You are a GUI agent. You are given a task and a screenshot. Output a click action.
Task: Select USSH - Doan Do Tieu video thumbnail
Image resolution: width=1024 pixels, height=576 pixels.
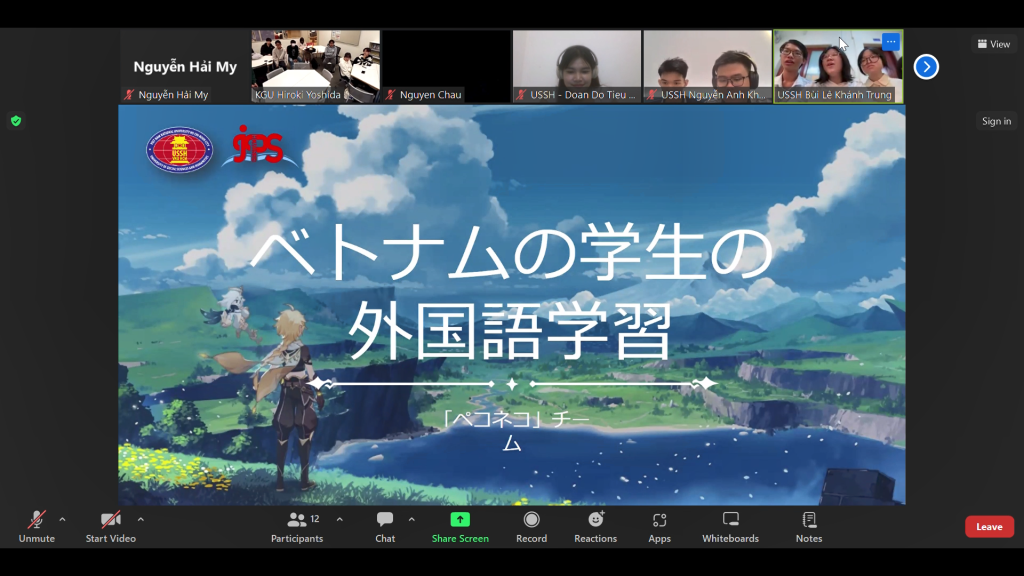tap(577, 67)
